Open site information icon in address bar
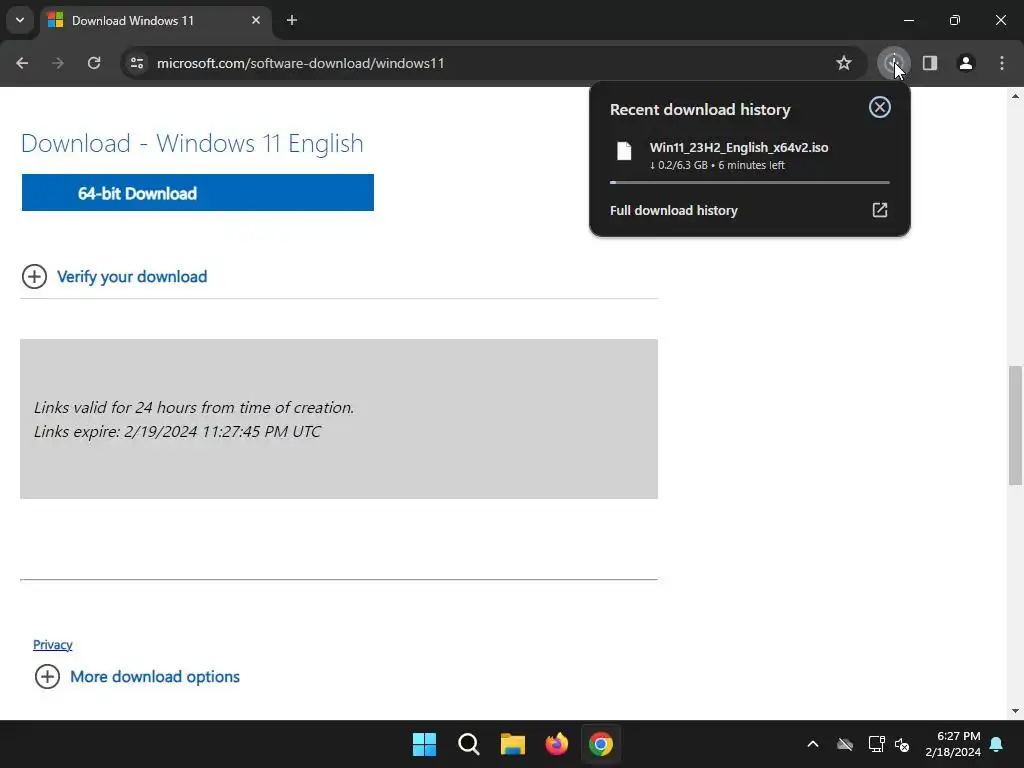The image size is (1024, 768). tap(137, 63)
